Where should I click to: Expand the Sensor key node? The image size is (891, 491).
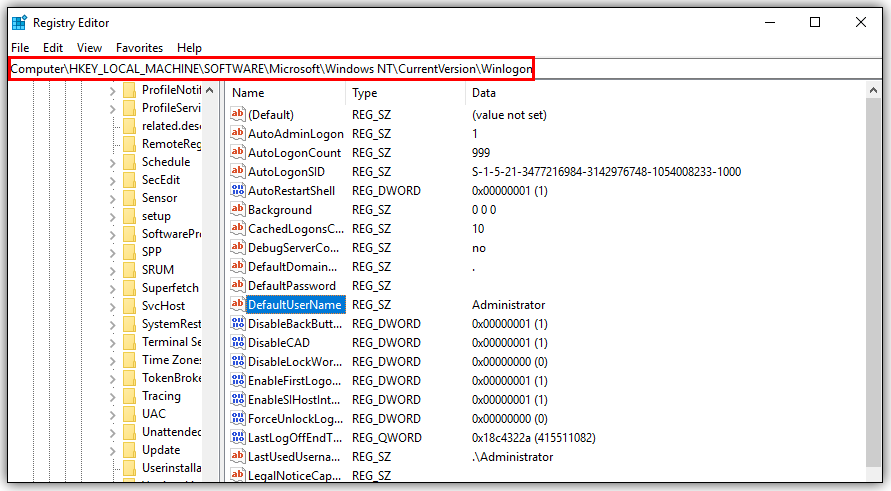click(x=113, y=199)
